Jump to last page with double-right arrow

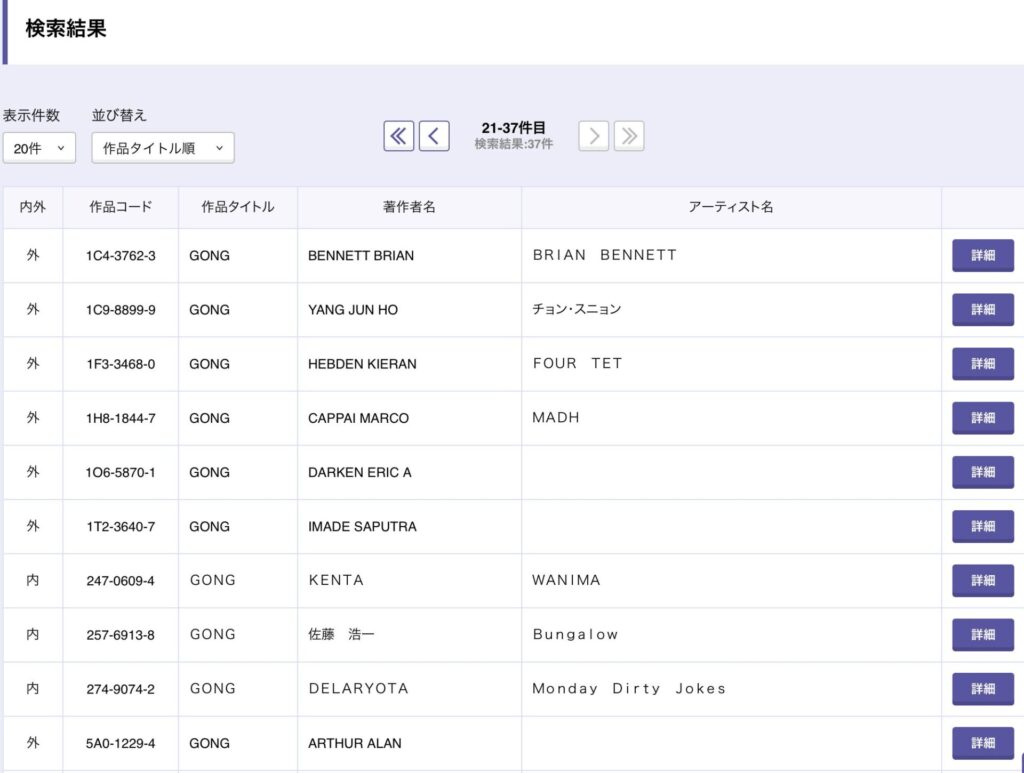[629, 136]
